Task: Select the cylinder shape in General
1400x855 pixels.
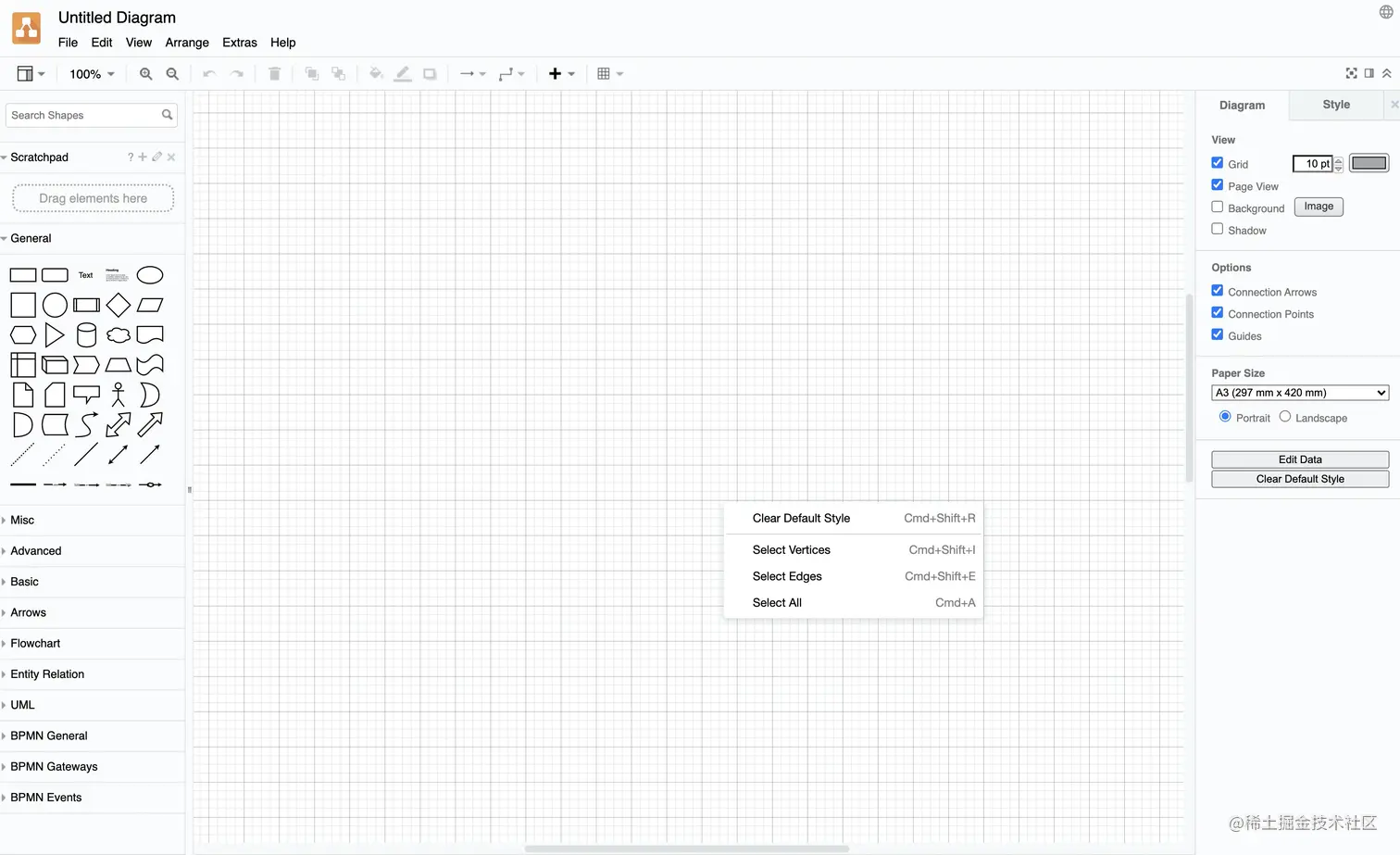Action: coord(86,334)
